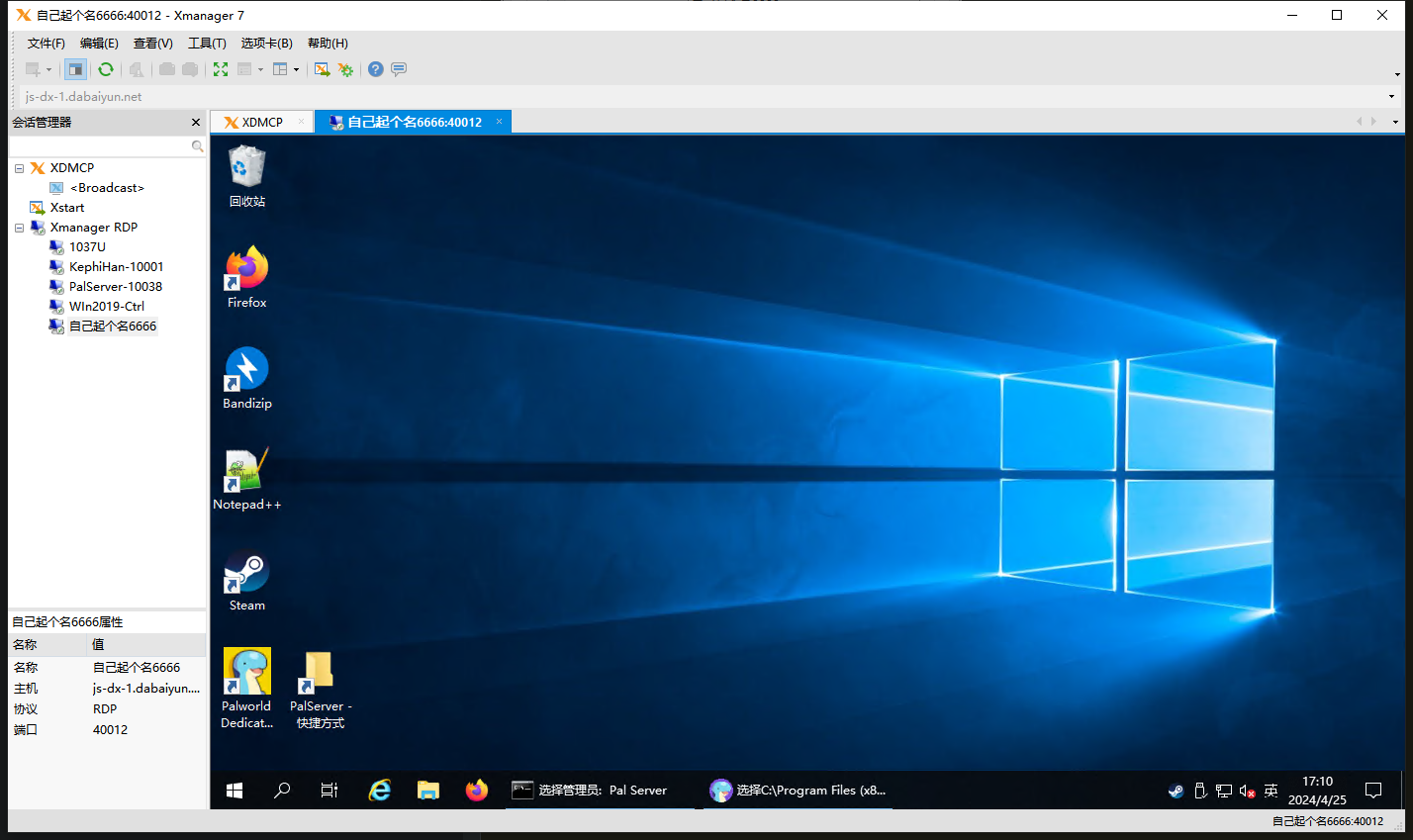Click the new session toolbar icon

(33, 69)
